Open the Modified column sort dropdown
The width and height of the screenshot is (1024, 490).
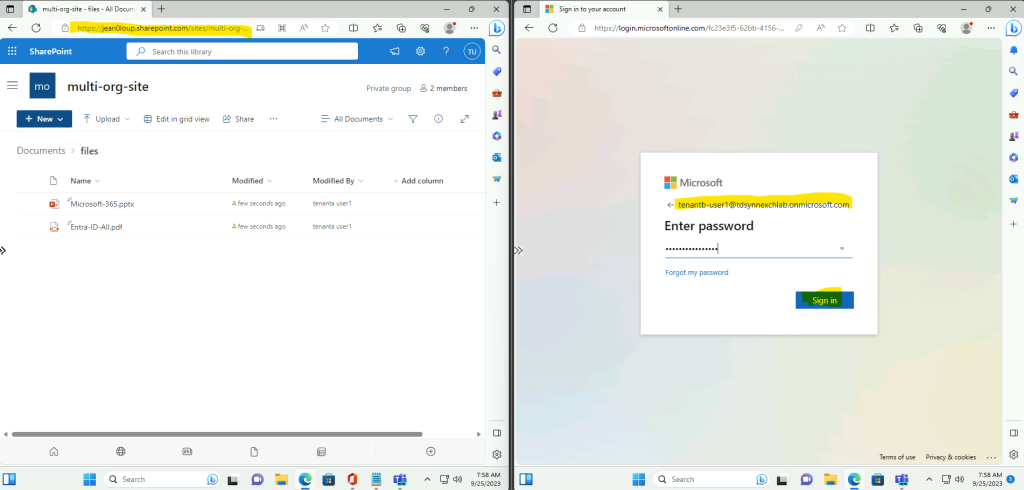coord(252,181)
